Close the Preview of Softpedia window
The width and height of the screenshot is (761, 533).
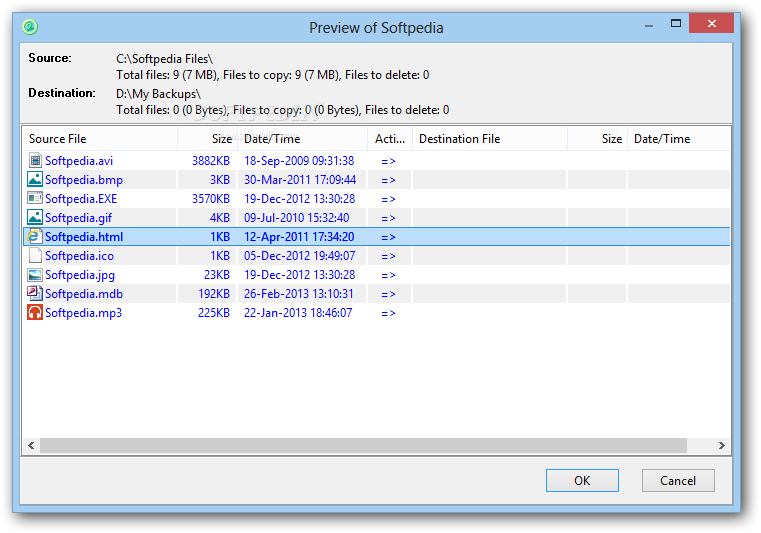coord(711,23)
